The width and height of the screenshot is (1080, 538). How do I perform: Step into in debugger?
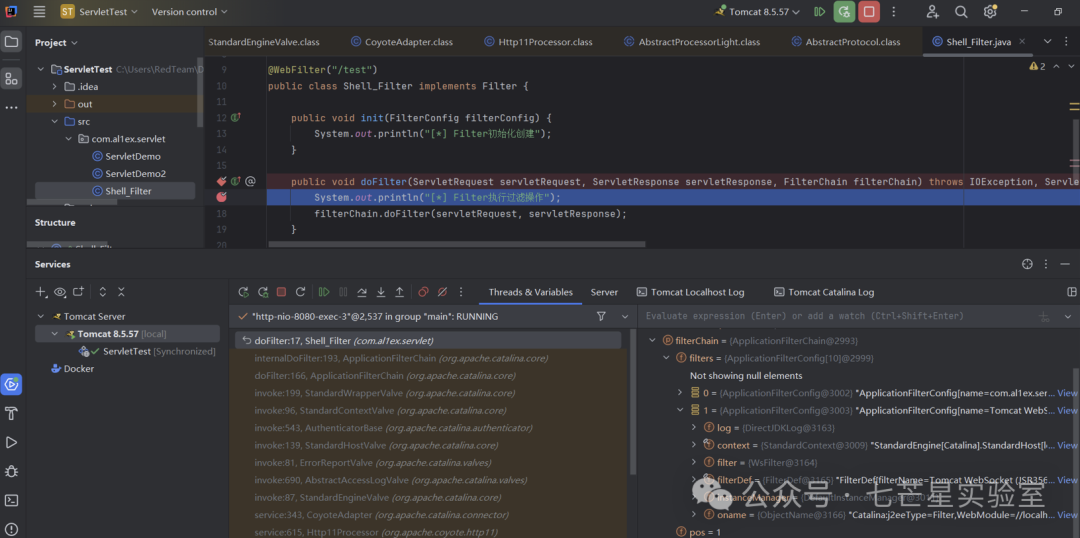[380, 292]
